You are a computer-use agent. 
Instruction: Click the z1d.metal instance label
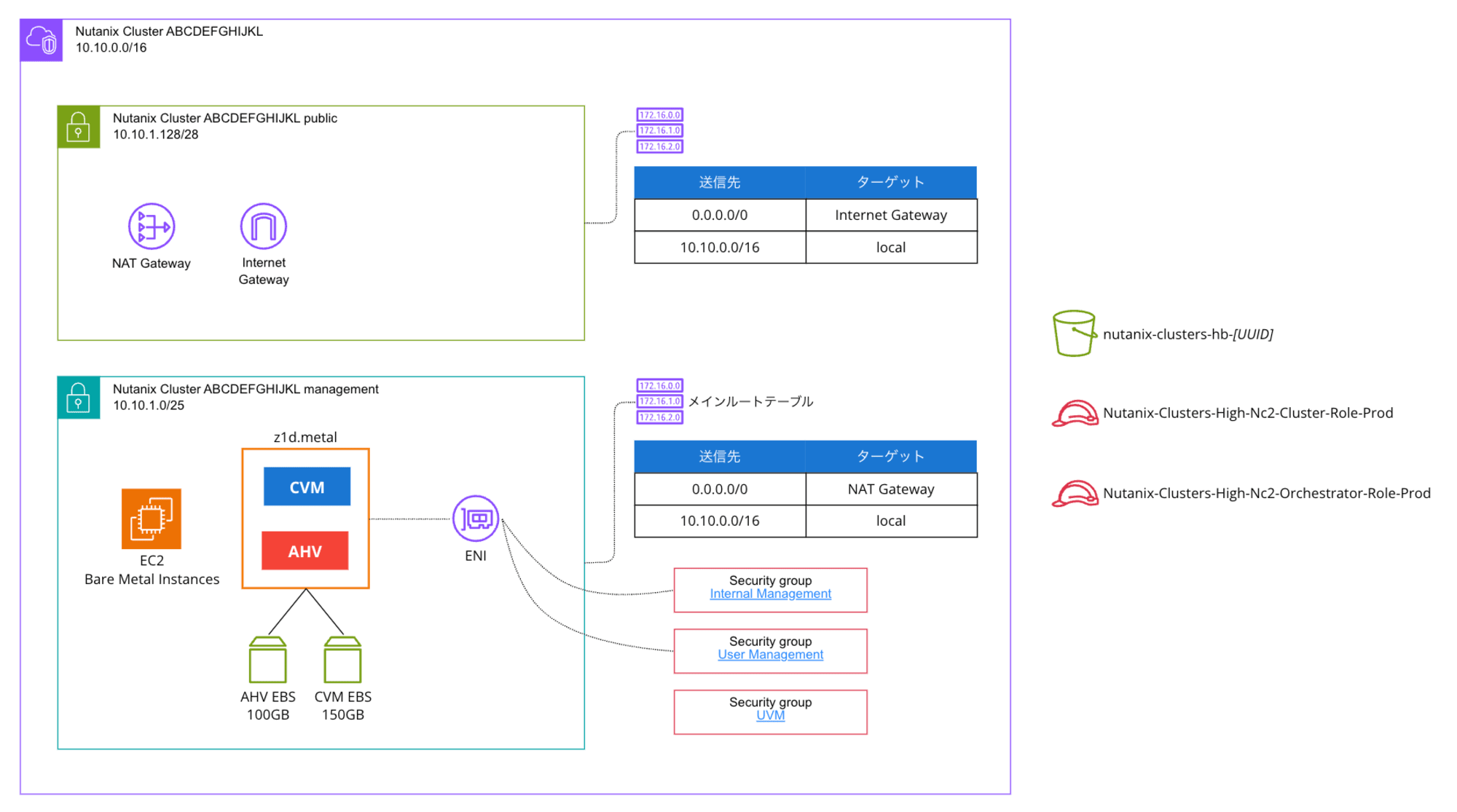305,437
